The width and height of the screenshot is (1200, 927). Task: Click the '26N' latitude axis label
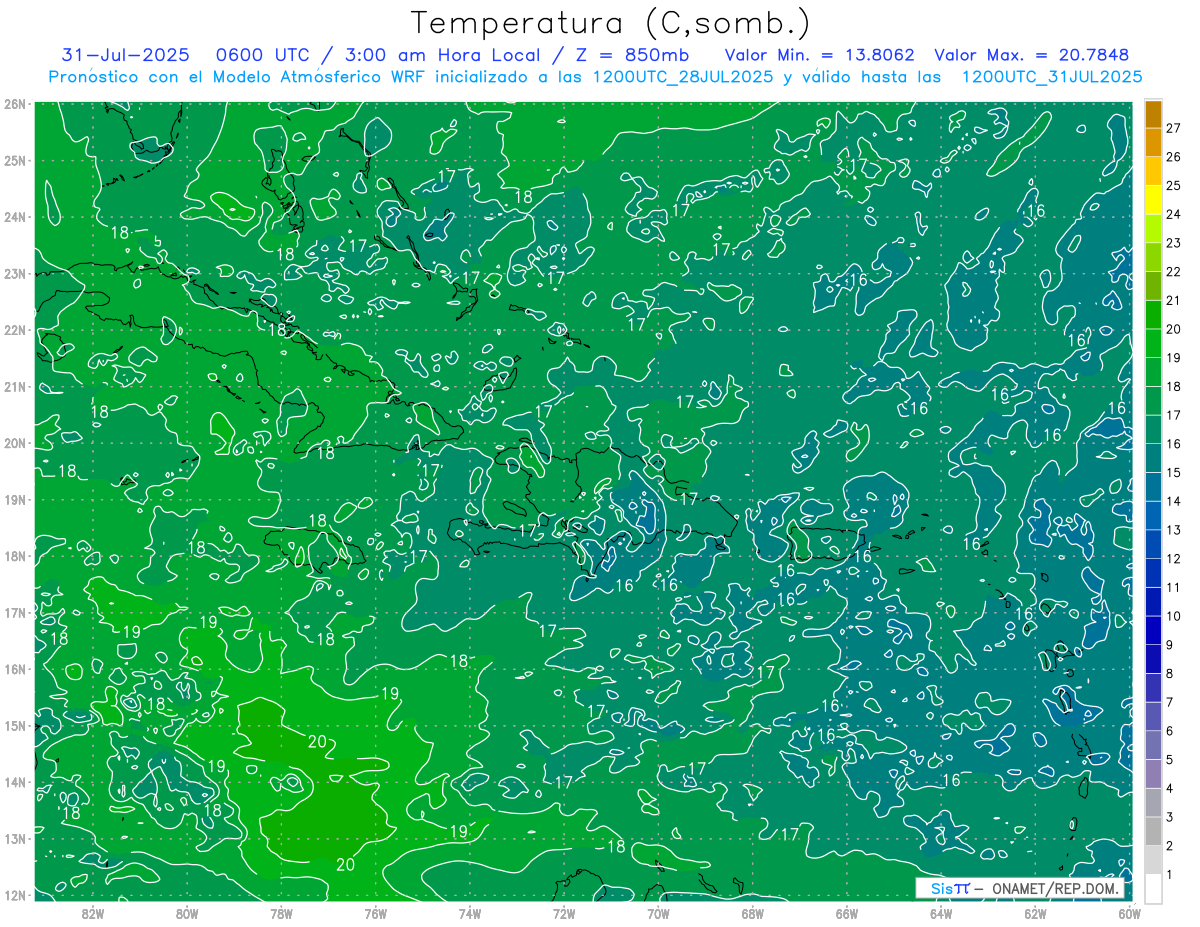click(14, 104)
